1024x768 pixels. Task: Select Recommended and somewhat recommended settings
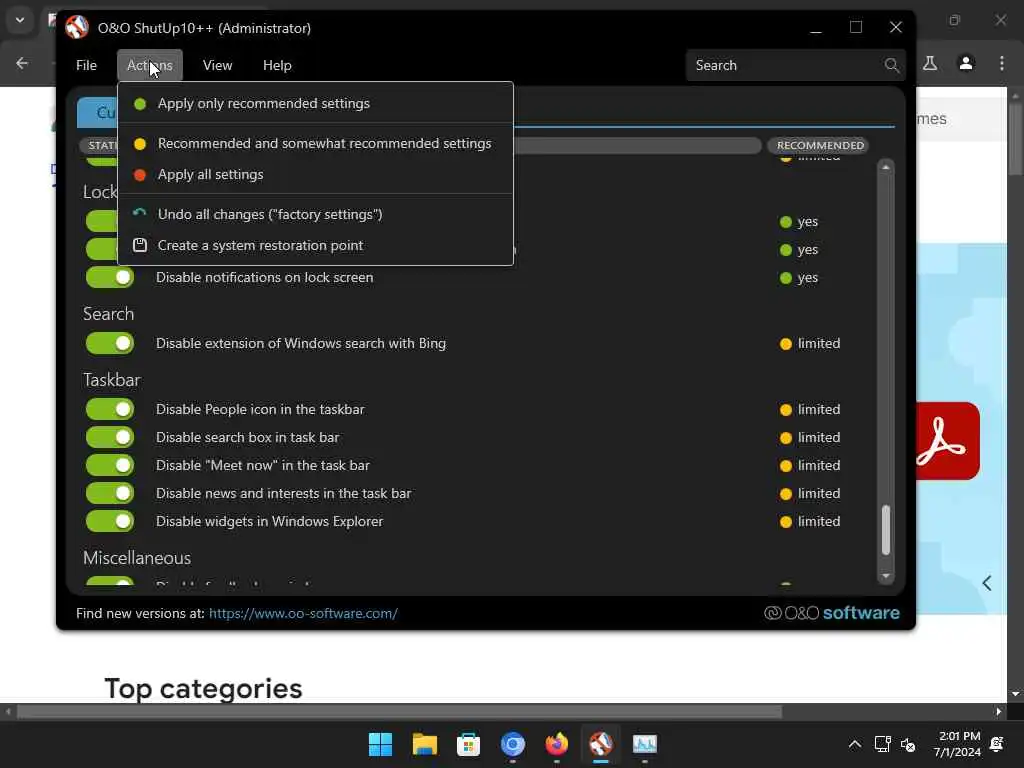pyautogui.click(x=315, y=143)
